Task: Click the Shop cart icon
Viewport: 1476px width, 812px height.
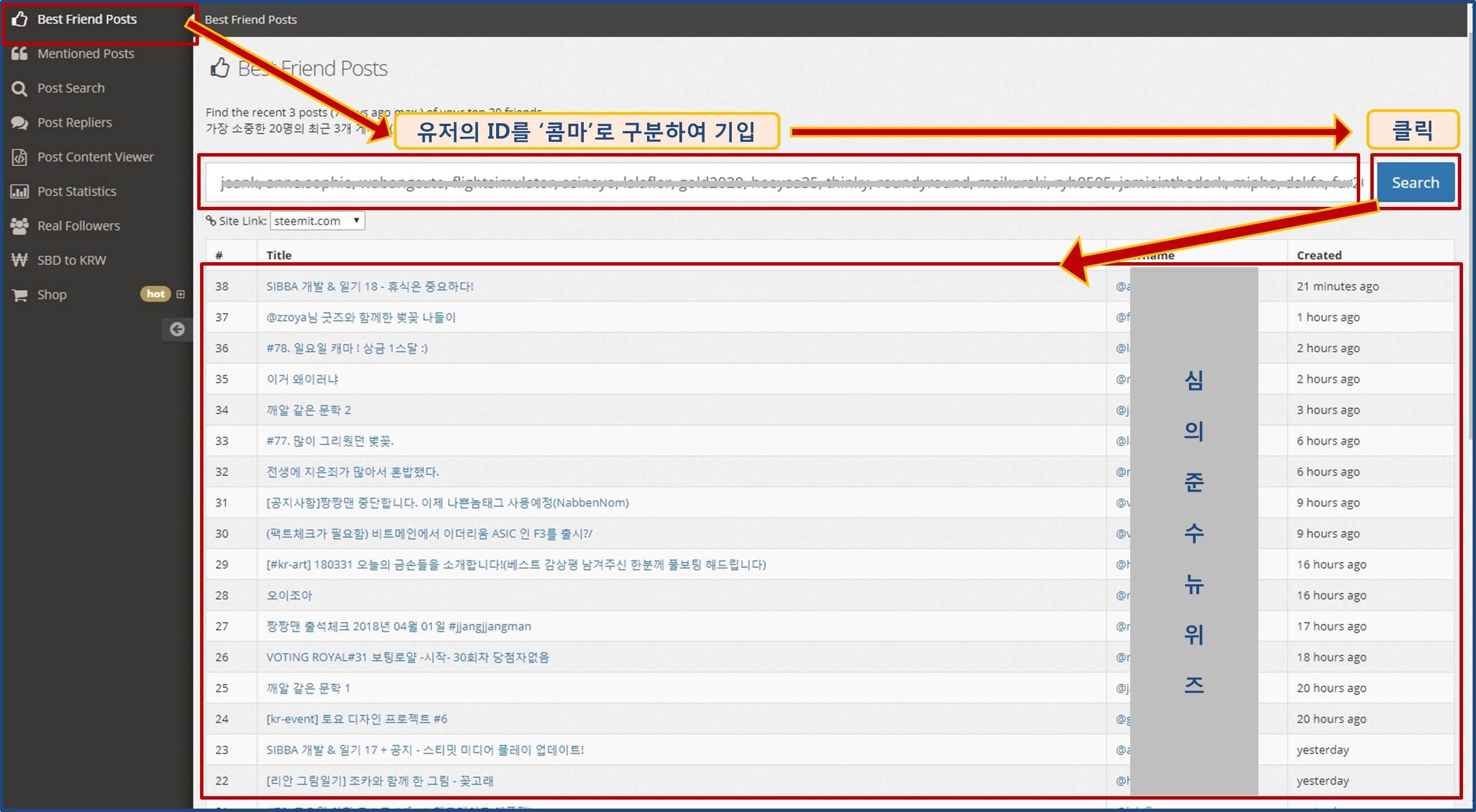Action: click(x=19, y=294)
